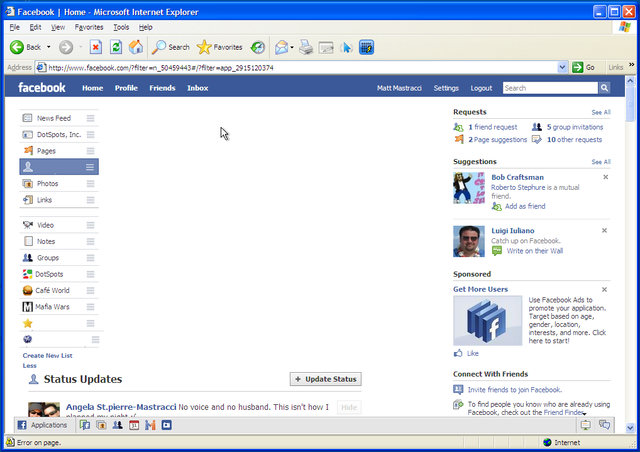Screen dimensions: 640x452
Task: Select DotSpots, Inc. filter
Action: [59, 135]
